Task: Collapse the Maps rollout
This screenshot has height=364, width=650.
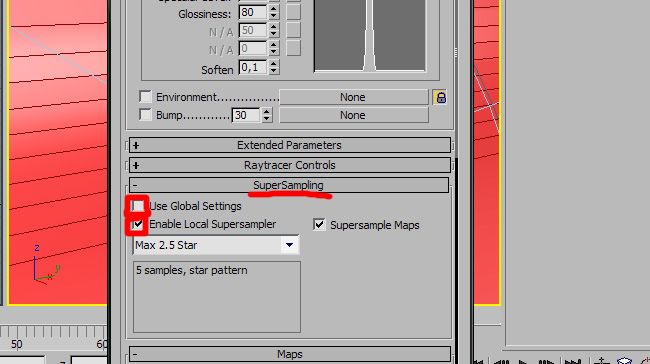Action: tap(289, 354)
